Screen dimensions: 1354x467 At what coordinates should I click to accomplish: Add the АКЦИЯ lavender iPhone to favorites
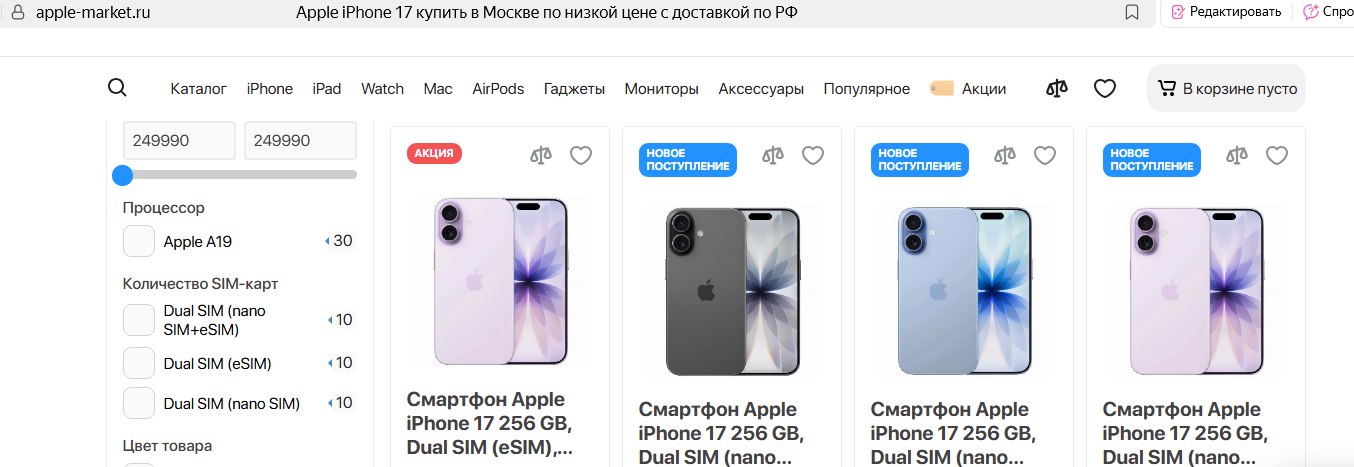(581, 155)
